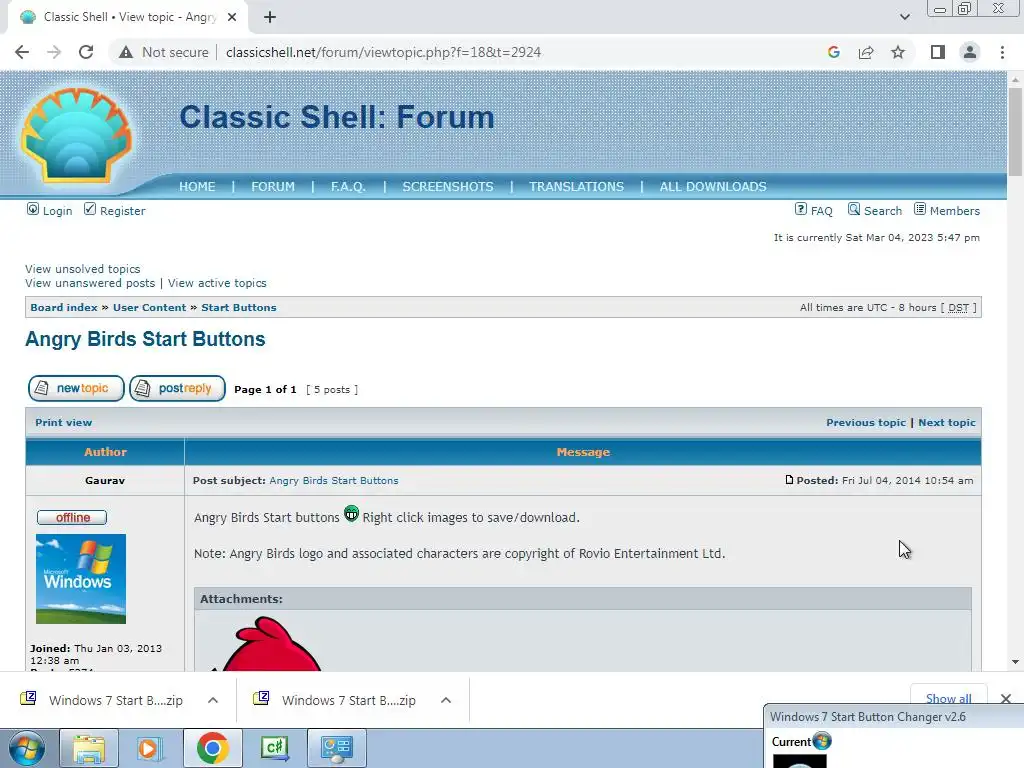The image size is (1024, 768).
Task: Click the Angry Birds Start Buttons title
Action: click(x=145, y=339)
